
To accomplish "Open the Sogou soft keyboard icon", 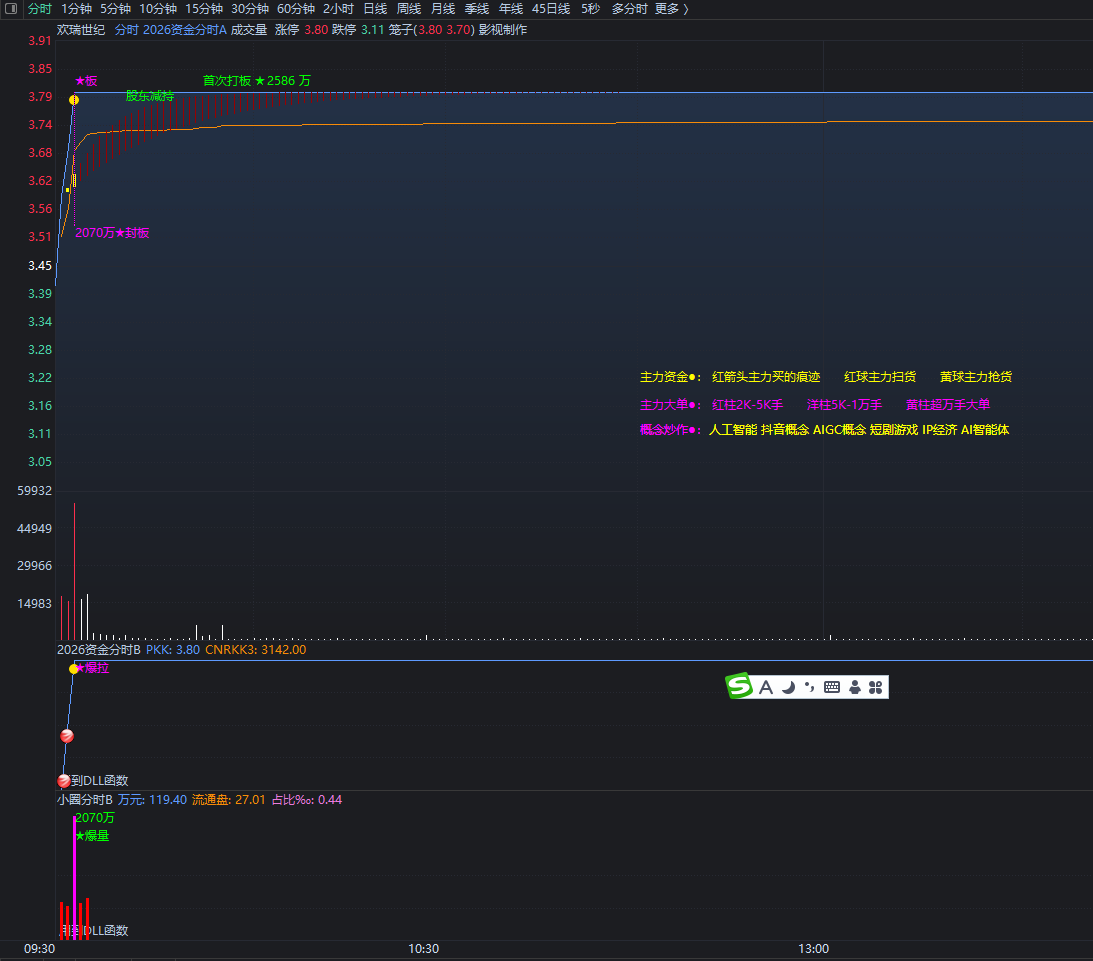I will (x=832, y=688).
